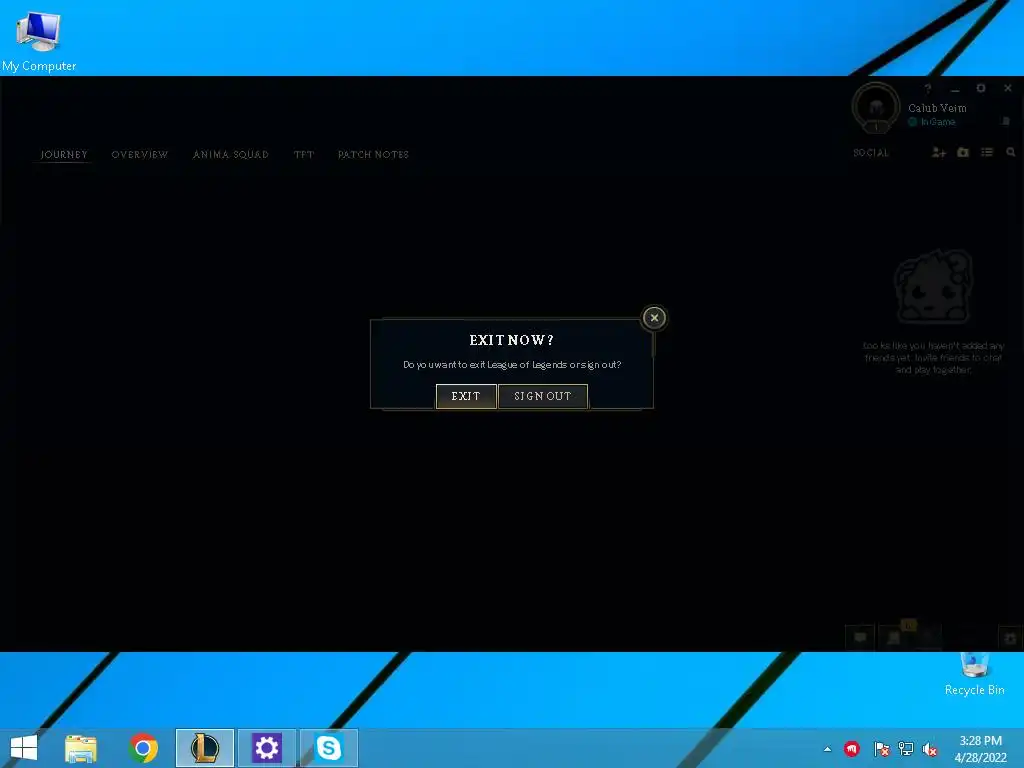Click the Calub Veim summoner name

[937, 108]
